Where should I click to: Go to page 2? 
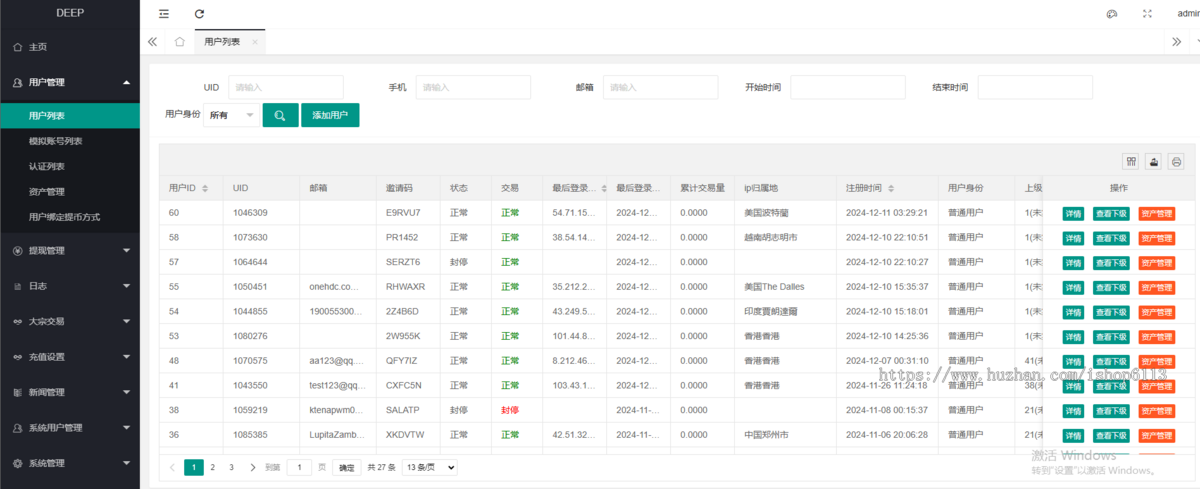pyautogui.click(x=212, y=467)
